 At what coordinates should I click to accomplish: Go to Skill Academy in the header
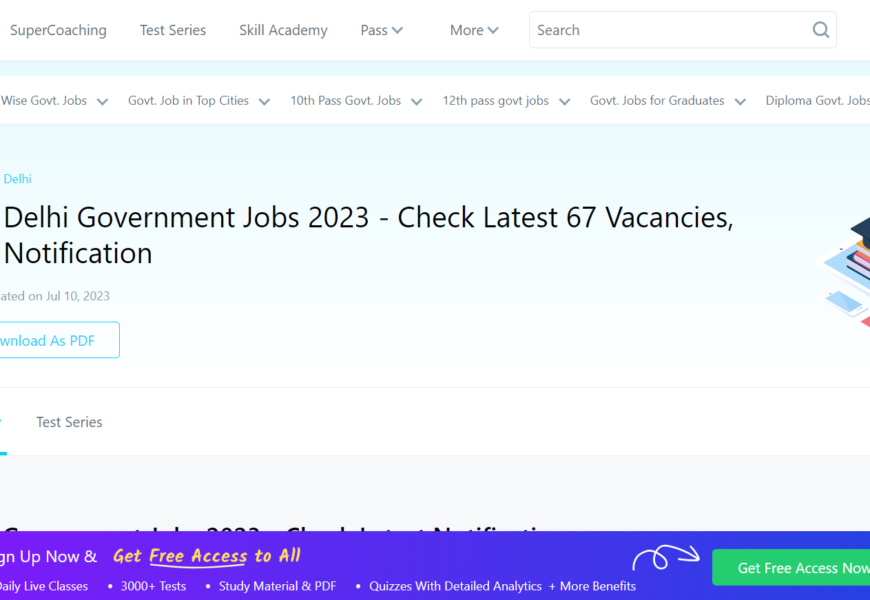pos(283,30)
